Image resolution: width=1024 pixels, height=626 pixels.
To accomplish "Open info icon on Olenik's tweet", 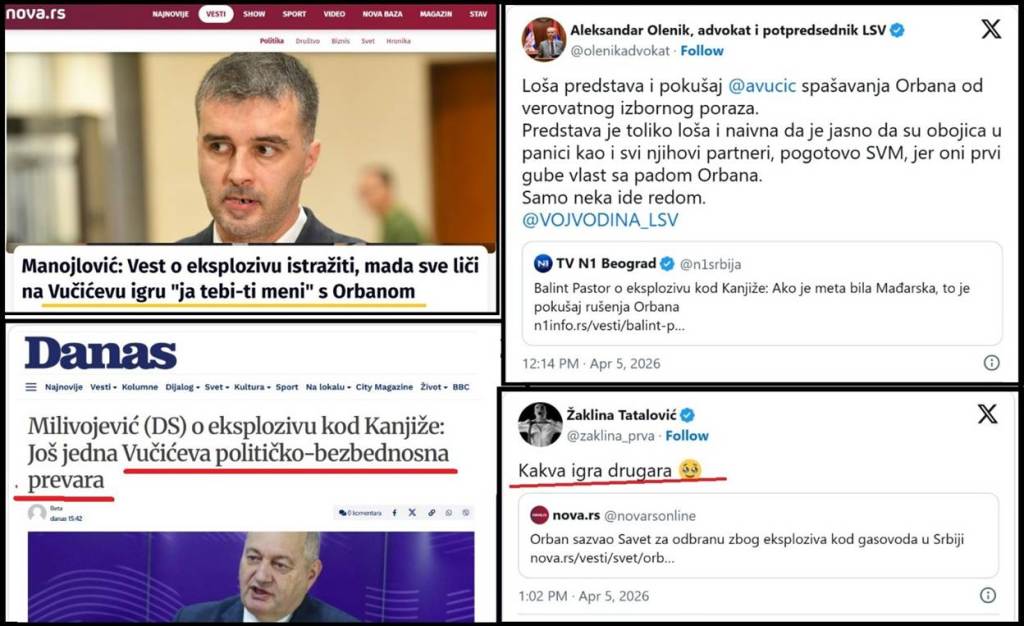I will pyautogui.click(x=991, y=363).
